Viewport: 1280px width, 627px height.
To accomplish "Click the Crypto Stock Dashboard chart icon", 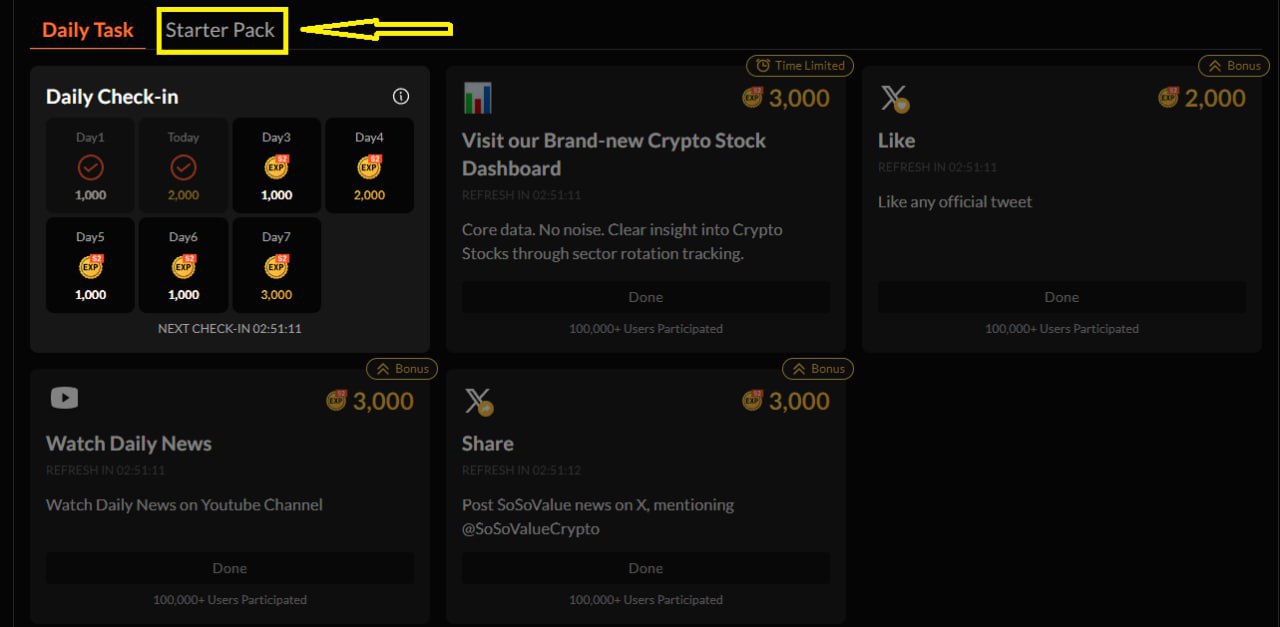I will pos(478,98).
